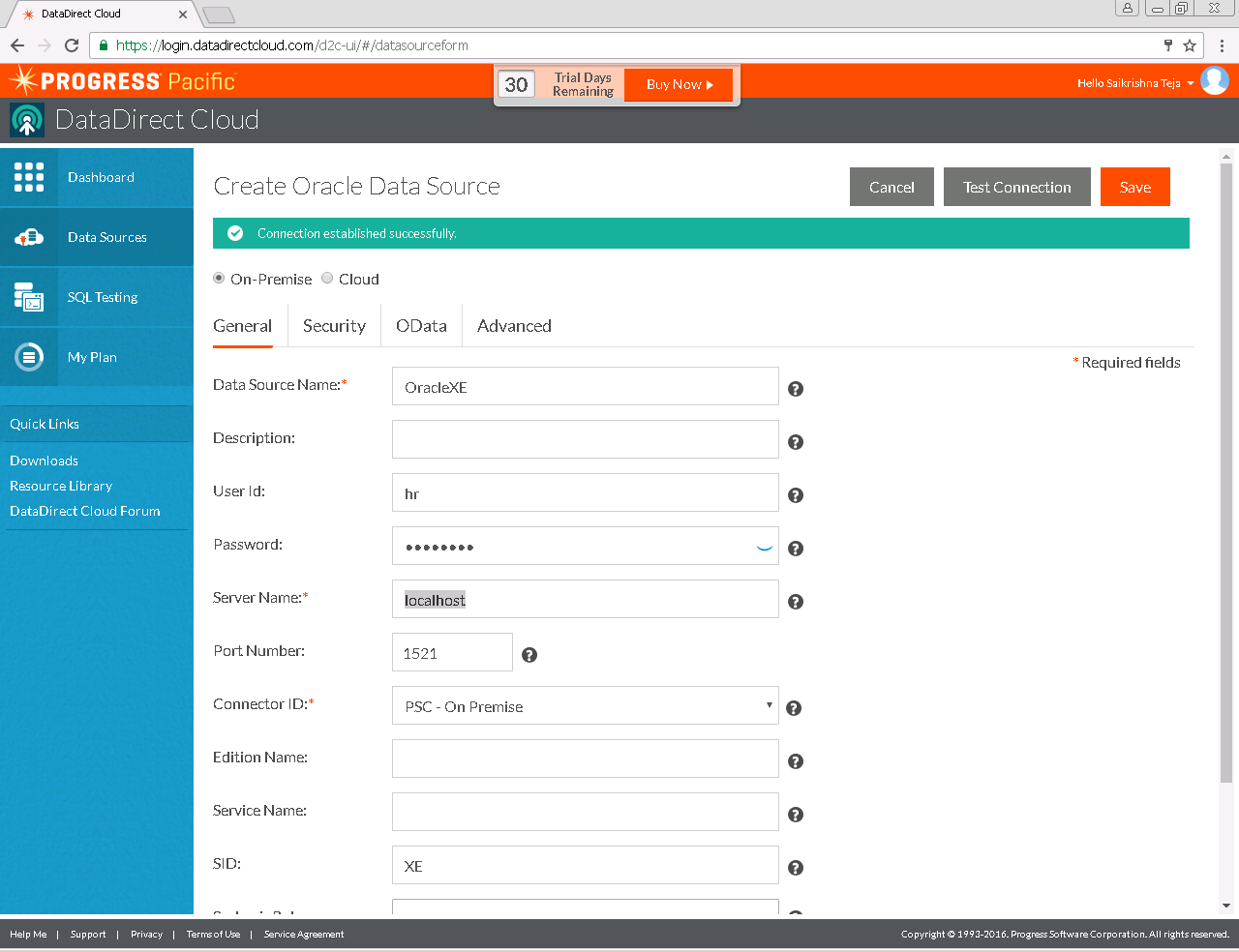Click the Service Agreement footer link

point(304,935)
